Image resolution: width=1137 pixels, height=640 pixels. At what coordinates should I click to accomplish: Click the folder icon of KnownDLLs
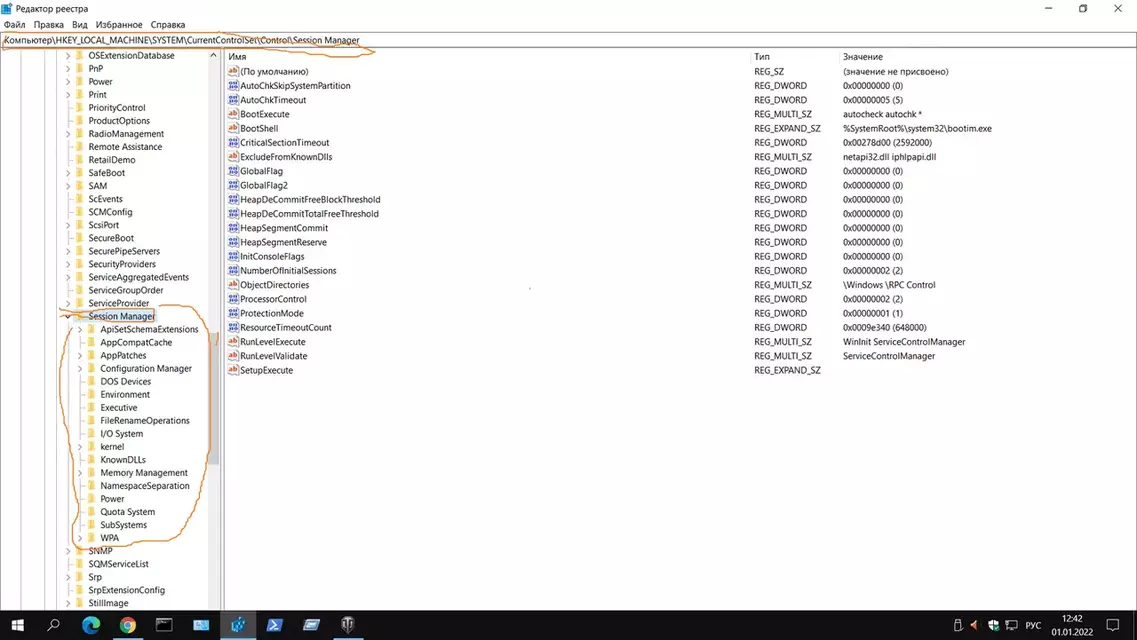(x=91, y=460)
